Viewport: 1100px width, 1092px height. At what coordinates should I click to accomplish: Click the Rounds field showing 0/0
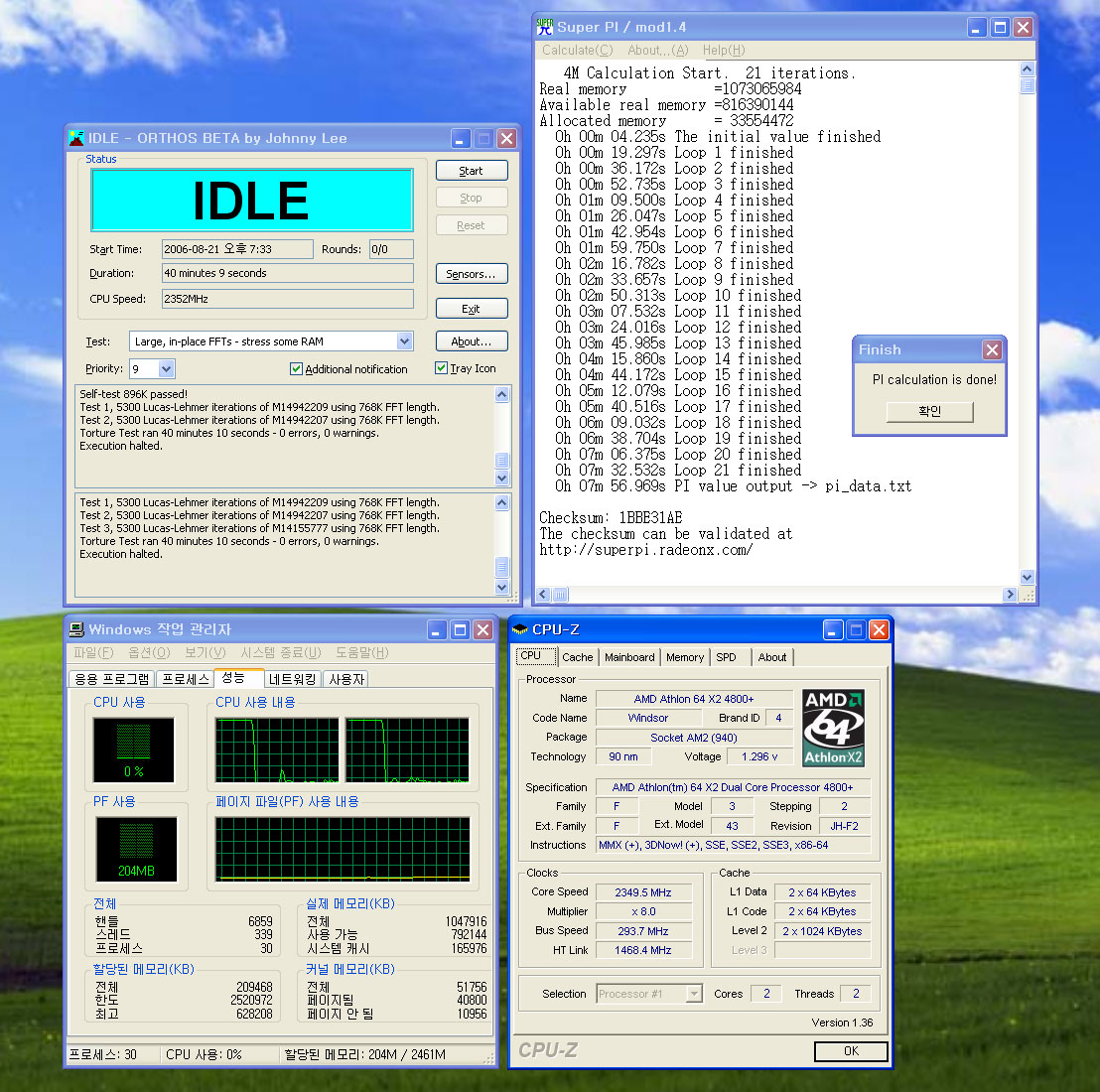point(391,249)
